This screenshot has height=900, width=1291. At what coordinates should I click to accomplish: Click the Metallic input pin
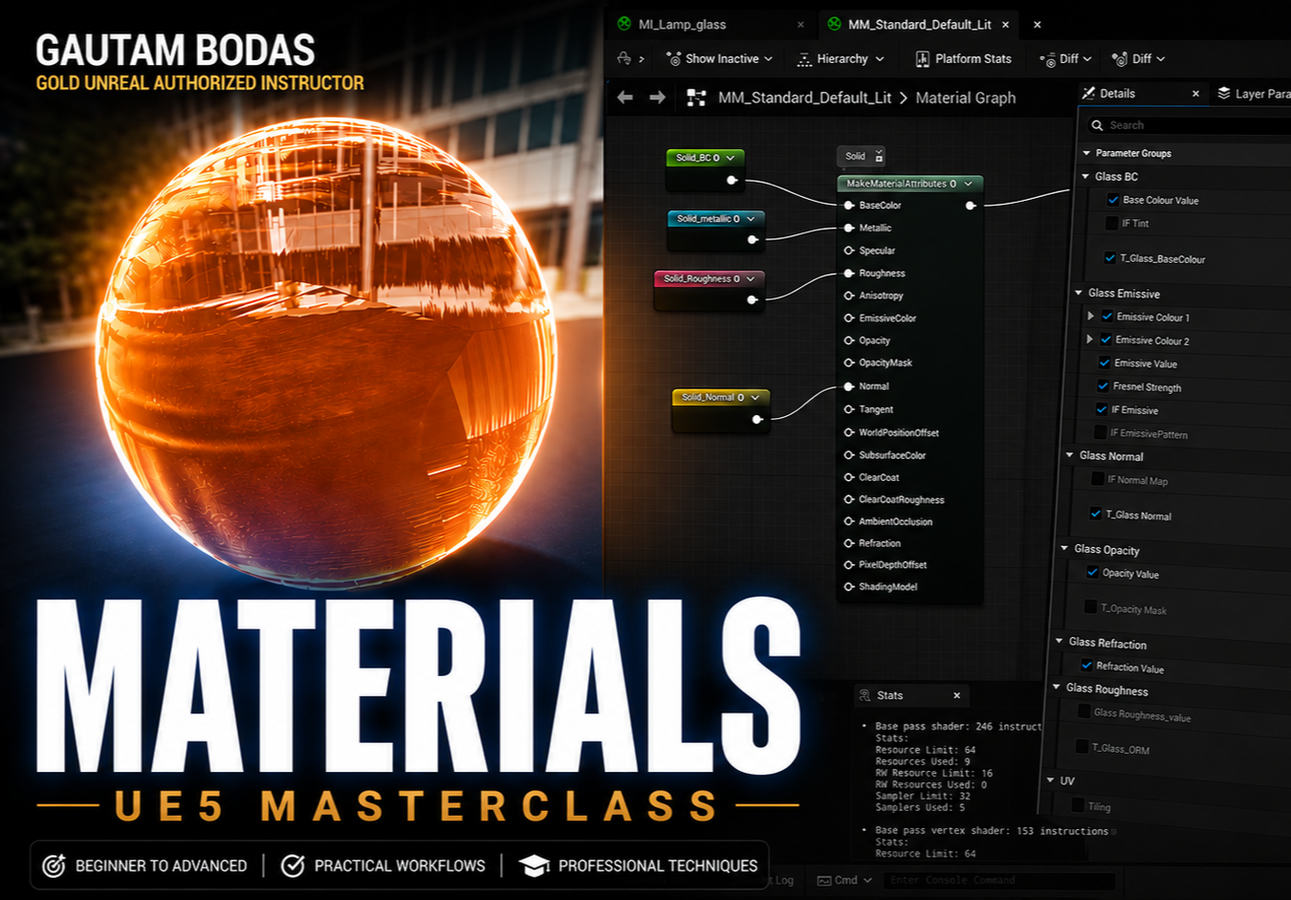click(849, 228)
